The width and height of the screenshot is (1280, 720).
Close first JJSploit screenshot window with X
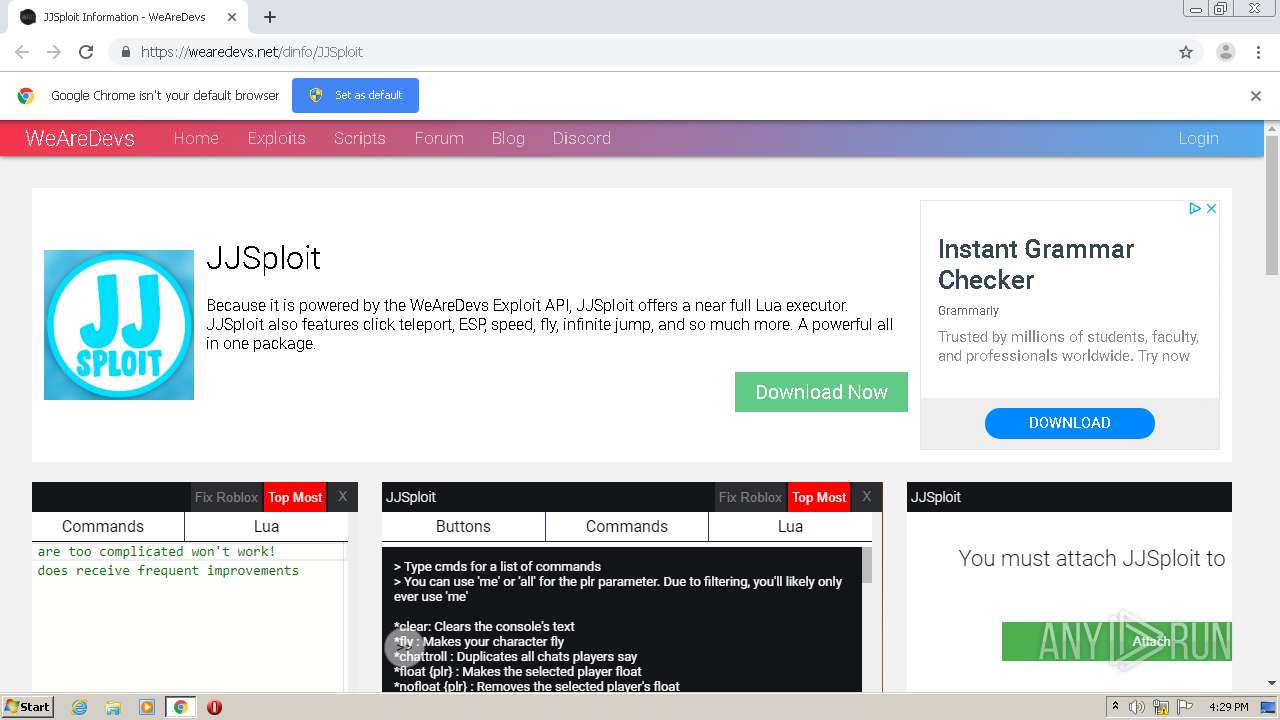(x=342, y=496)
